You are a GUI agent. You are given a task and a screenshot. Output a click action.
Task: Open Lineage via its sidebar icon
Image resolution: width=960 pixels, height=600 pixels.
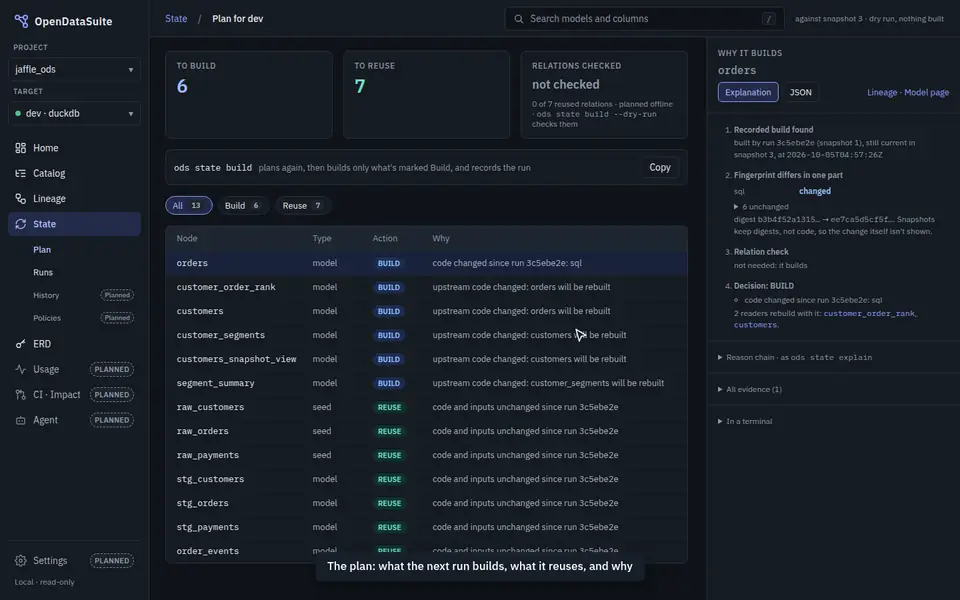click(21, 198)
